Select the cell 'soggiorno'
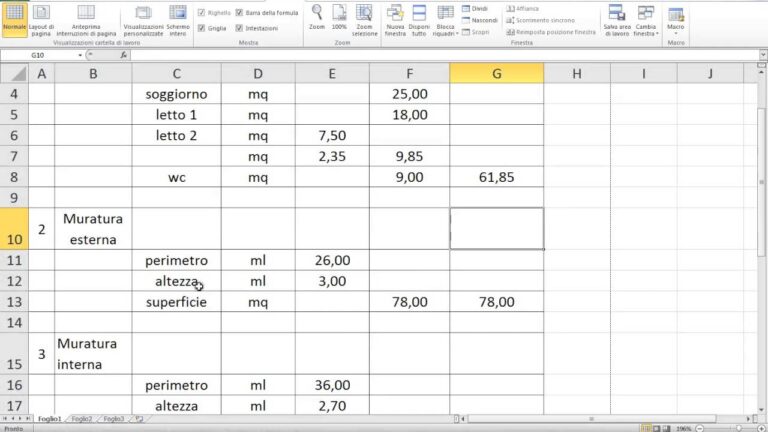The image size is (768, 432). (176, 94)
